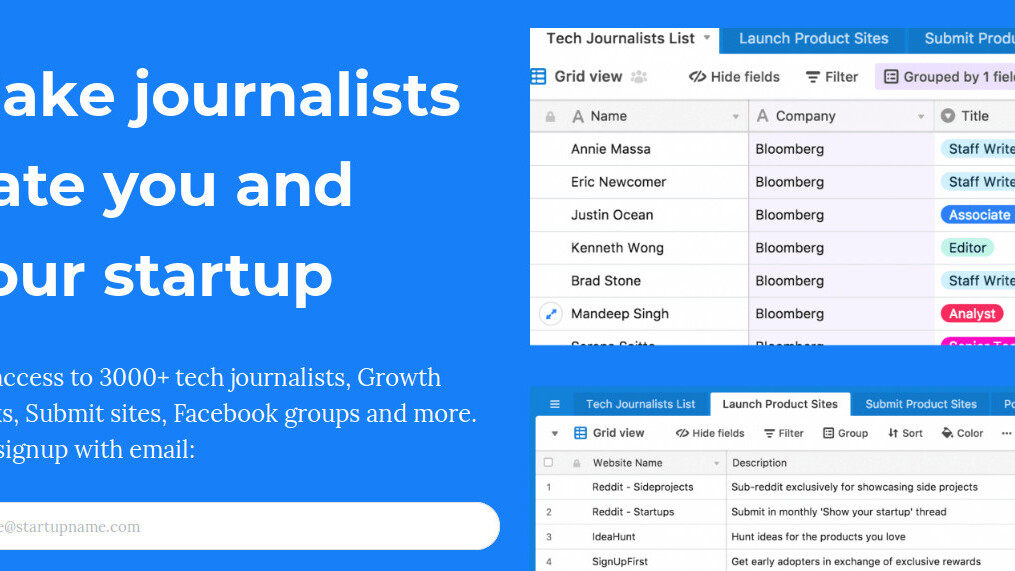This screenshot has width=1015, height=571.
Task: Open the Website Name column dropdown arrow
Action: [x=716, y=463]
